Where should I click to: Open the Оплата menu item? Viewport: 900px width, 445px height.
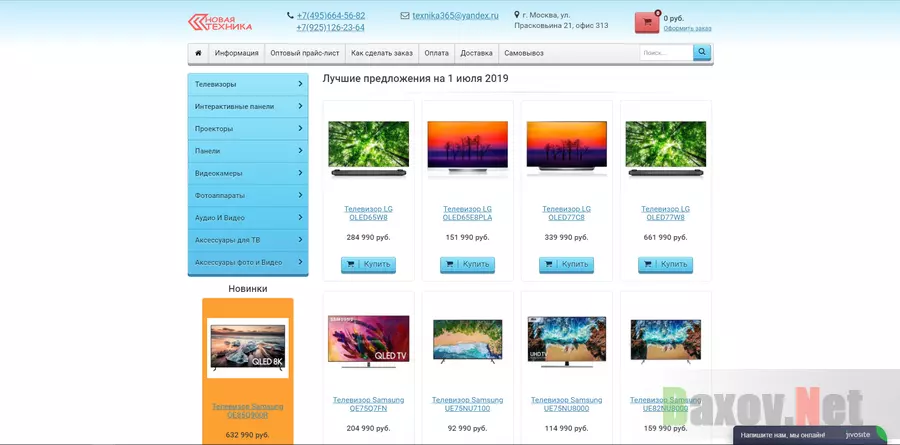click(437, 53)
